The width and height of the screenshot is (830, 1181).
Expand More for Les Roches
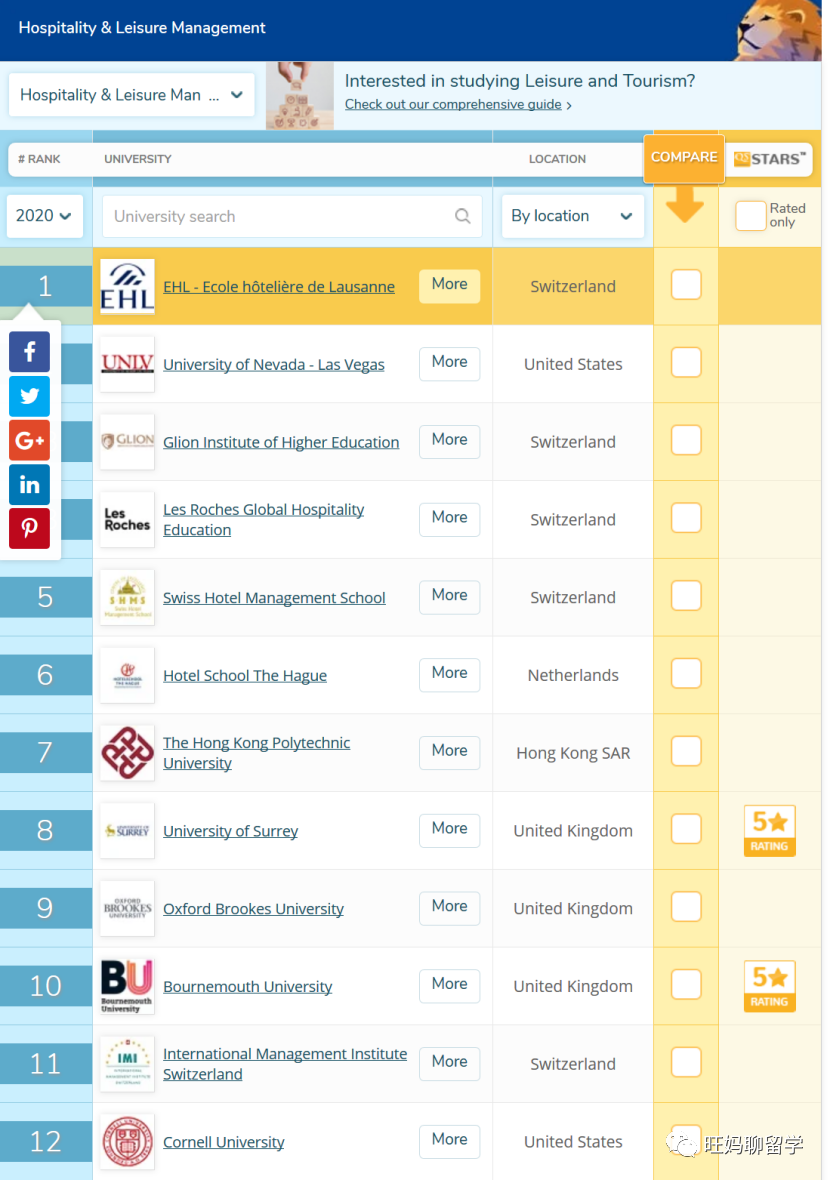[x=450, y=518]
